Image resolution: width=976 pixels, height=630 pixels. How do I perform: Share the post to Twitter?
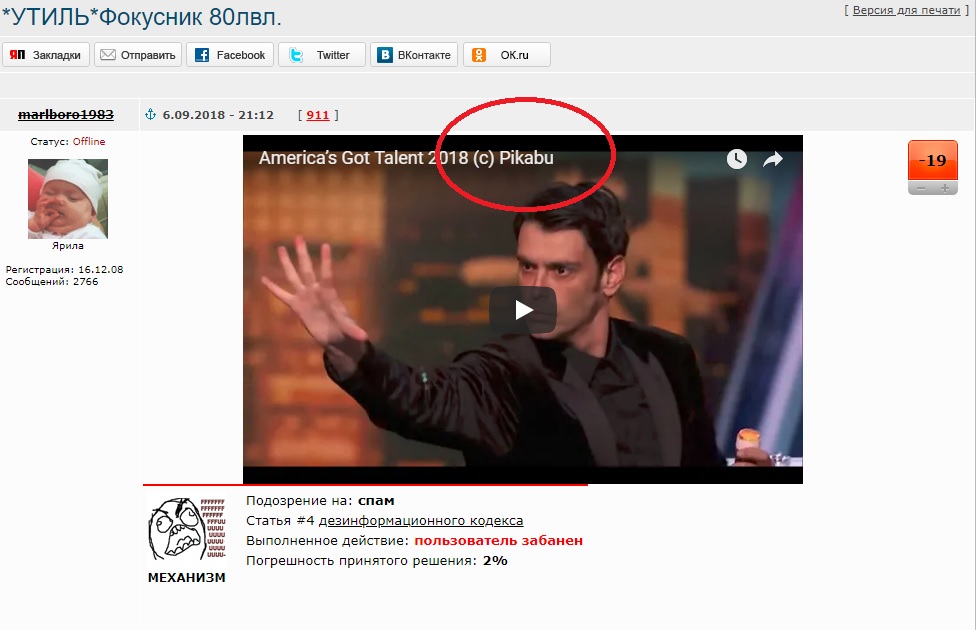[322, 55]
